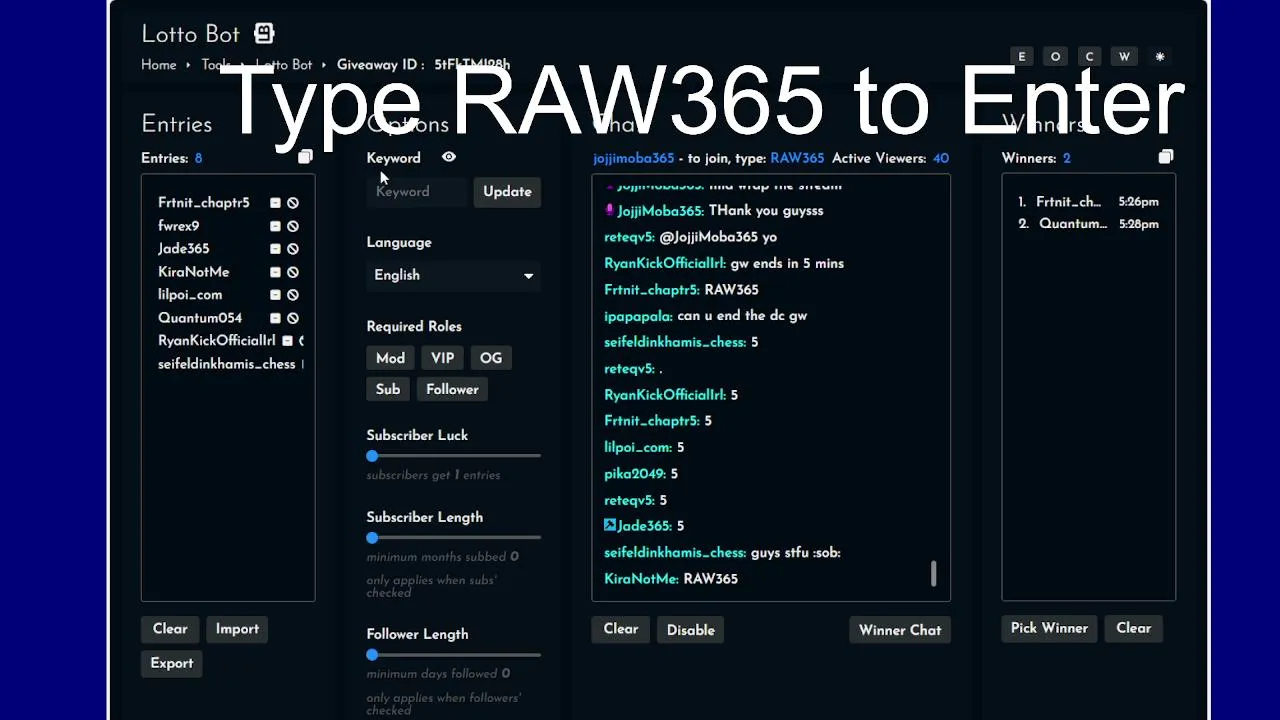Click ipapapala's "can u end the dc gw" message
The width and height of the screenshot is (1280, 720).
tap(705, 316)
